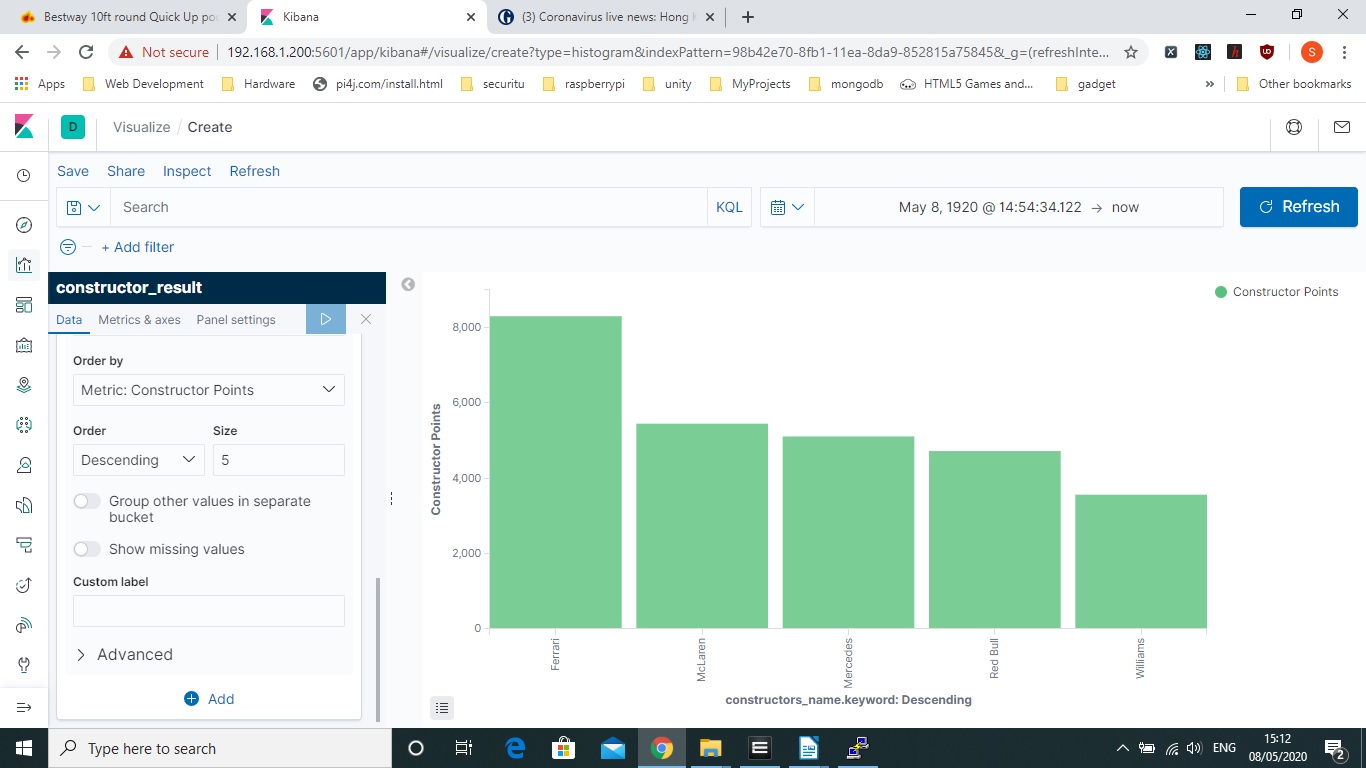Toggle Group other values in separate bucket
Image resolution: width=1366 pixels, height=768 pixels.
[x=87, y=501]
